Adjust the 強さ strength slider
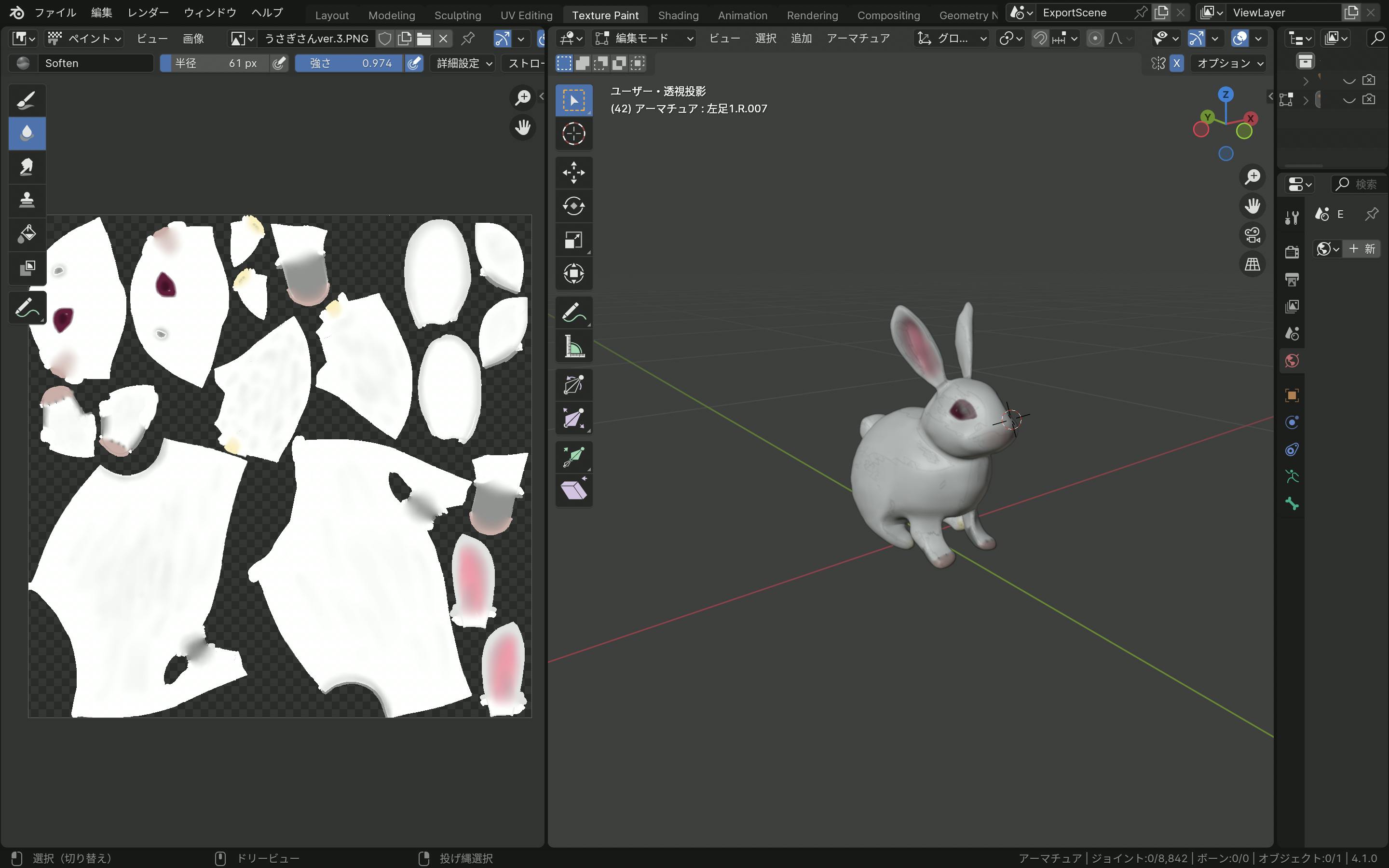This screenshot has width=1389, height=868. pos(349,63)
